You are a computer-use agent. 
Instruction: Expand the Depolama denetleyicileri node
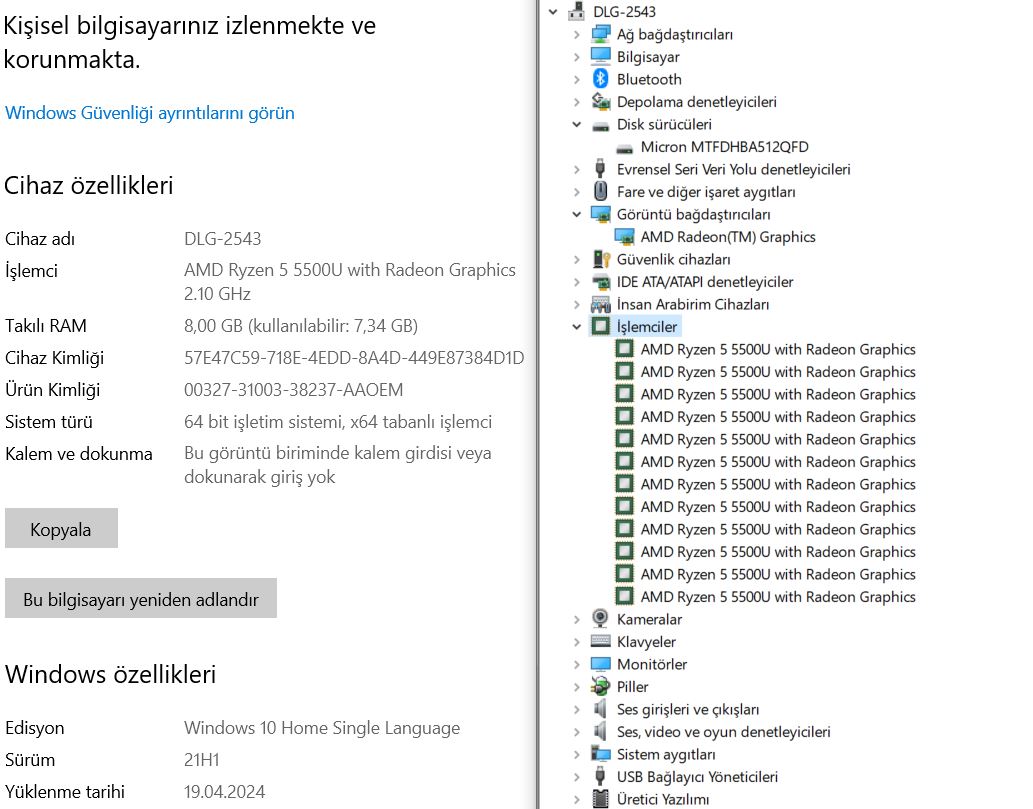576,101
